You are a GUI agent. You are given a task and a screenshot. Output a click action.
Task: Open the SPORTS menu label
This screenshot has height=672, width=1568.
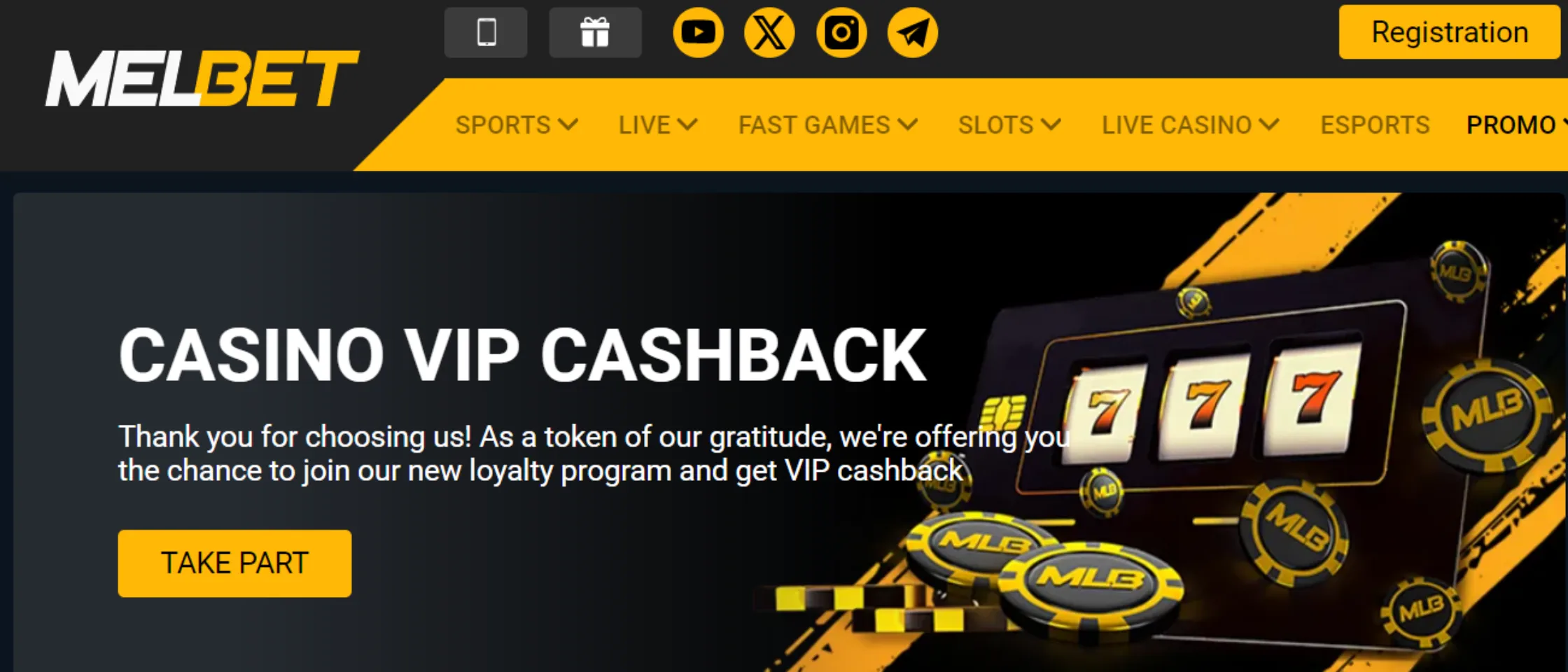pos(503,125)
